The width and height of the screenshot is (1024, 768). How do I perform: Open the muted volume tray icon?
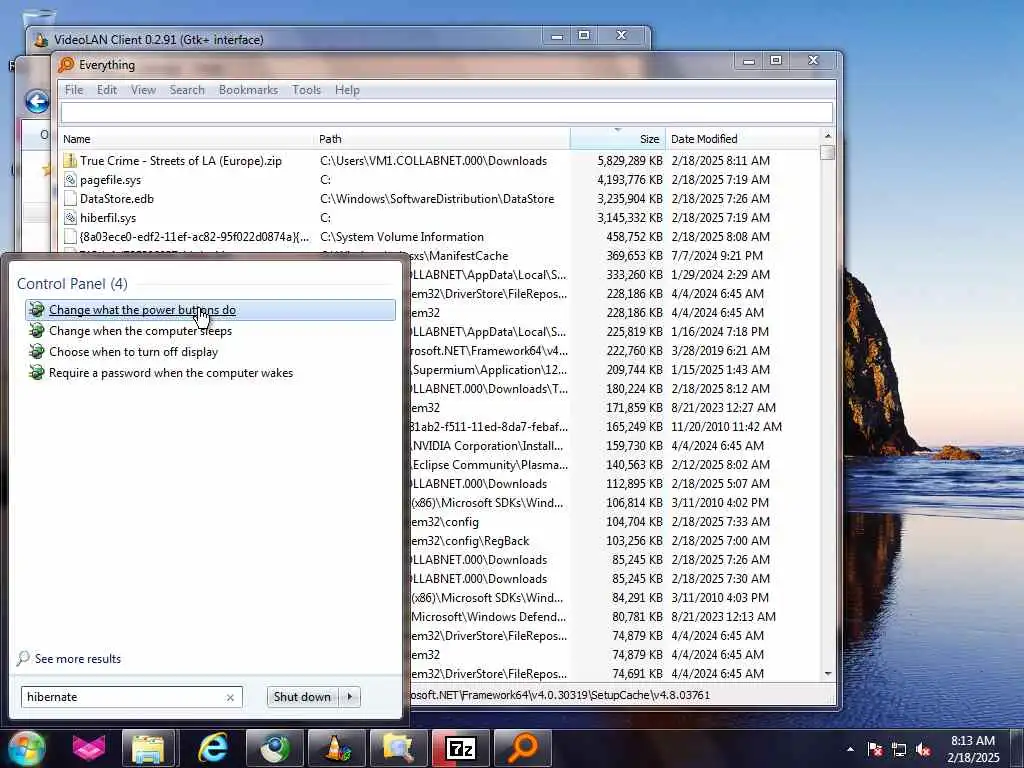[923, 749]
